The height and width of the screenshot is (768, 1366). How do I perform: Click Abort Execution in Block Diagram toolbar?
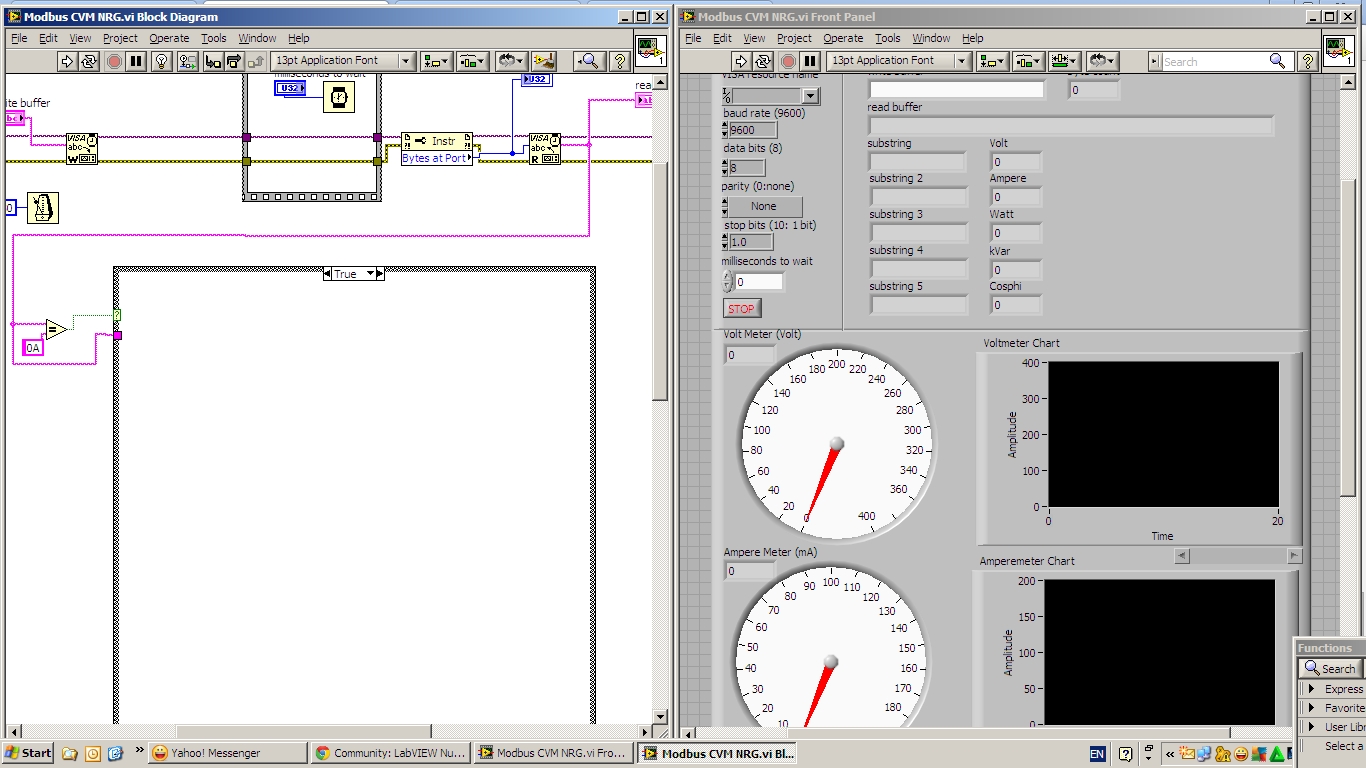click(114, 61)
